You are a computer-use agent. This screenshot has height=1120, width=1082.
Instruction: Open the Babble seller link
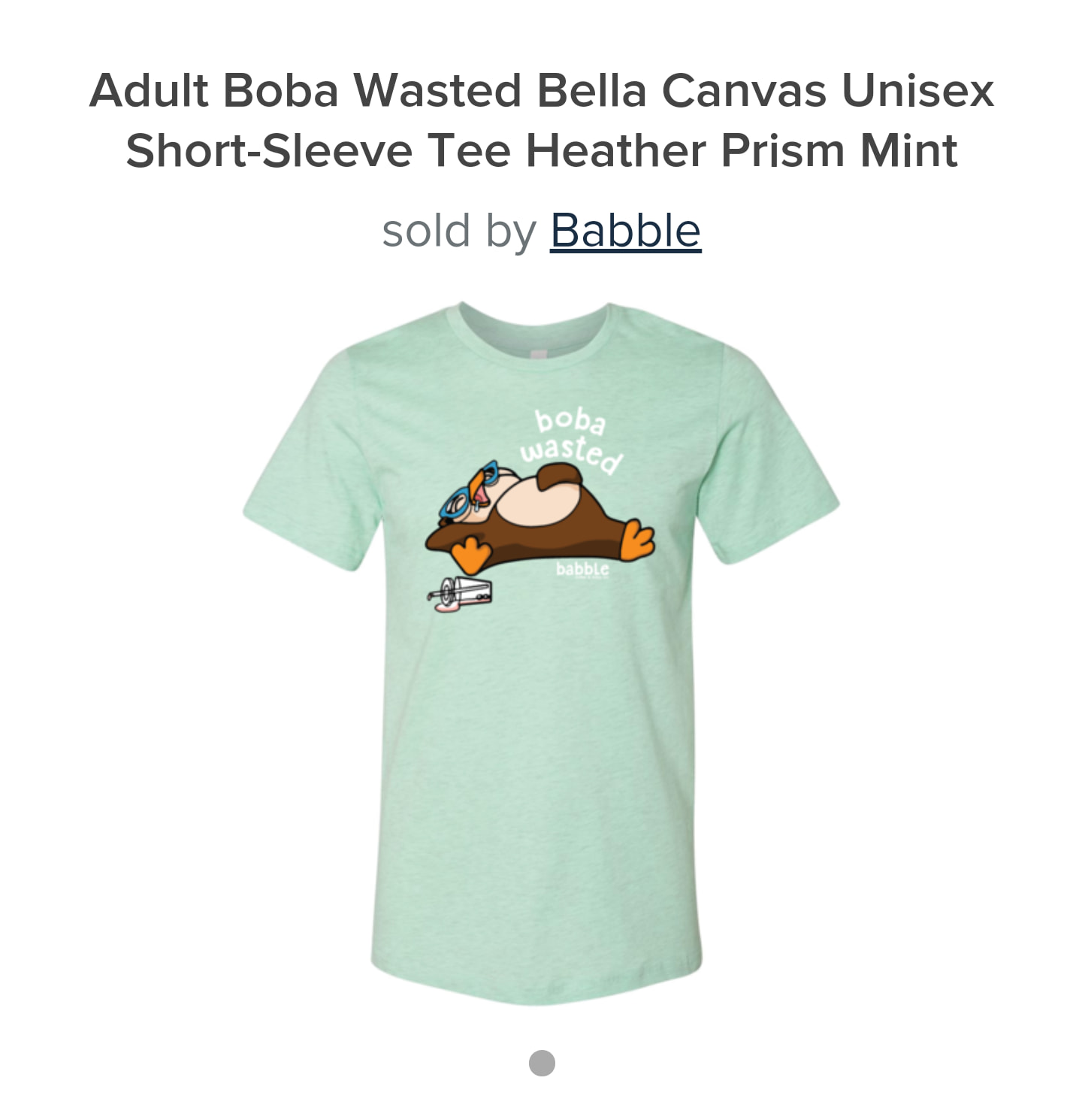(x=625, y=230)
